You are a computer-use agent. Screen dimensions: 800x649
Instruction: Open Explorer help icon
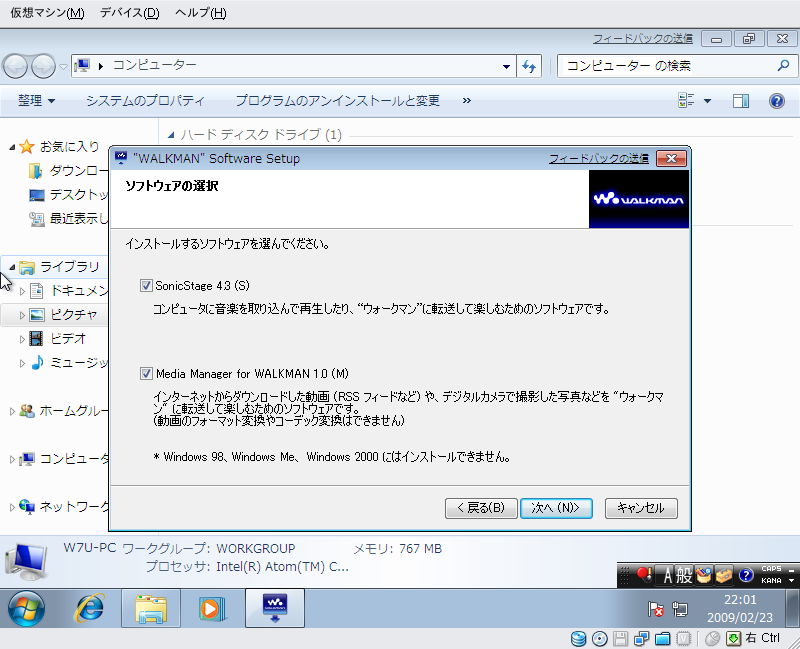pyautogui.click(x=777, y=101)
